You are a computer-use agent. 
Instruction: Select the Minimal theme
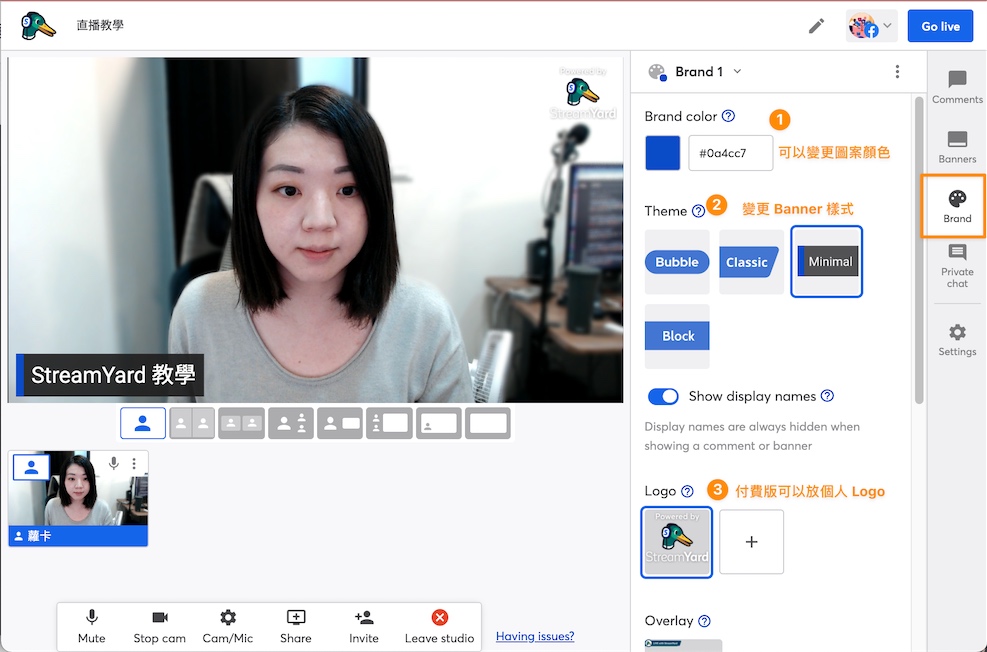[x=826, y=262]
